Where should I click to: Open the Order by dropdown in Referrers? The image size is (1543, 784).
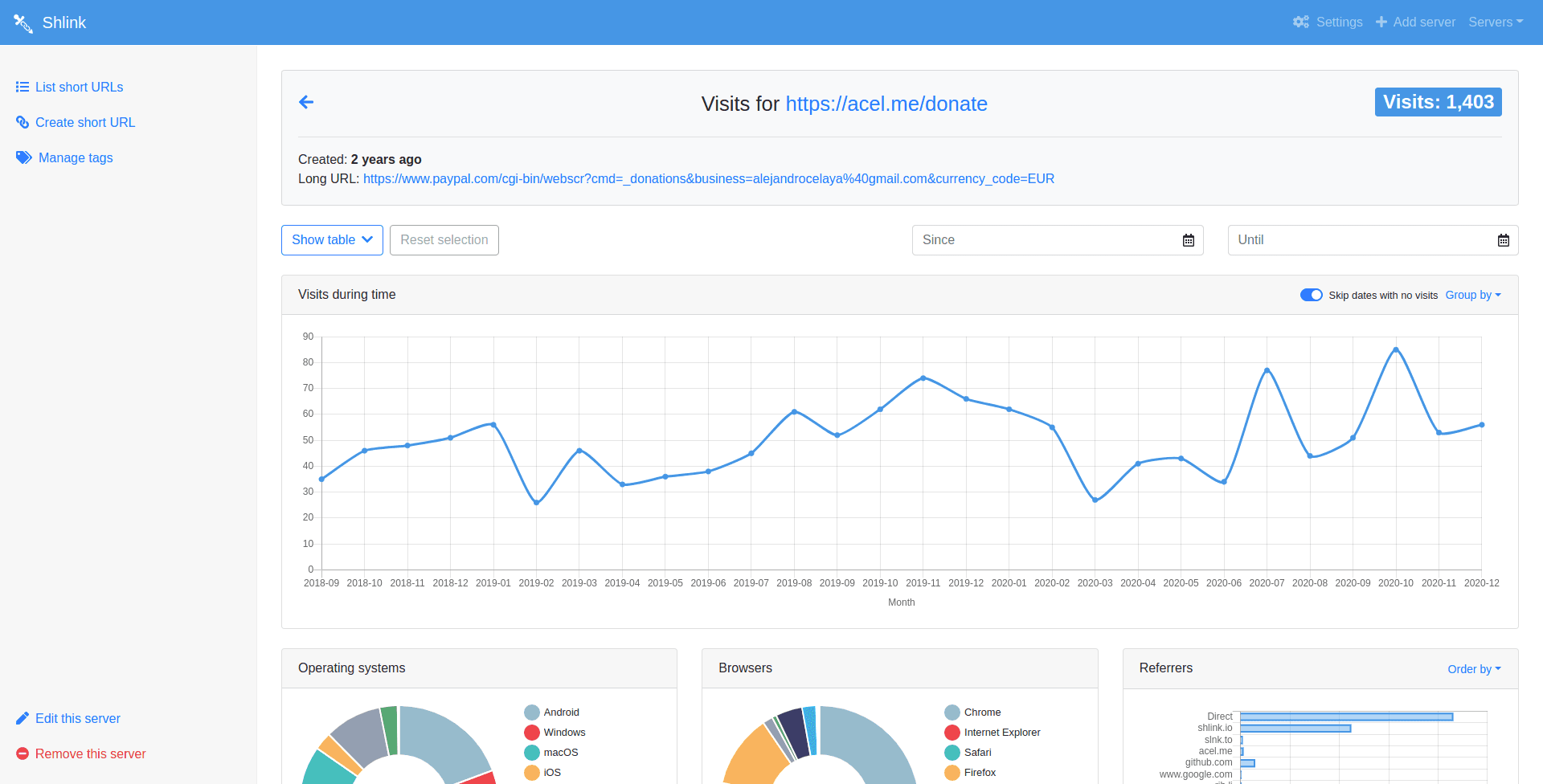point(1474,669)
